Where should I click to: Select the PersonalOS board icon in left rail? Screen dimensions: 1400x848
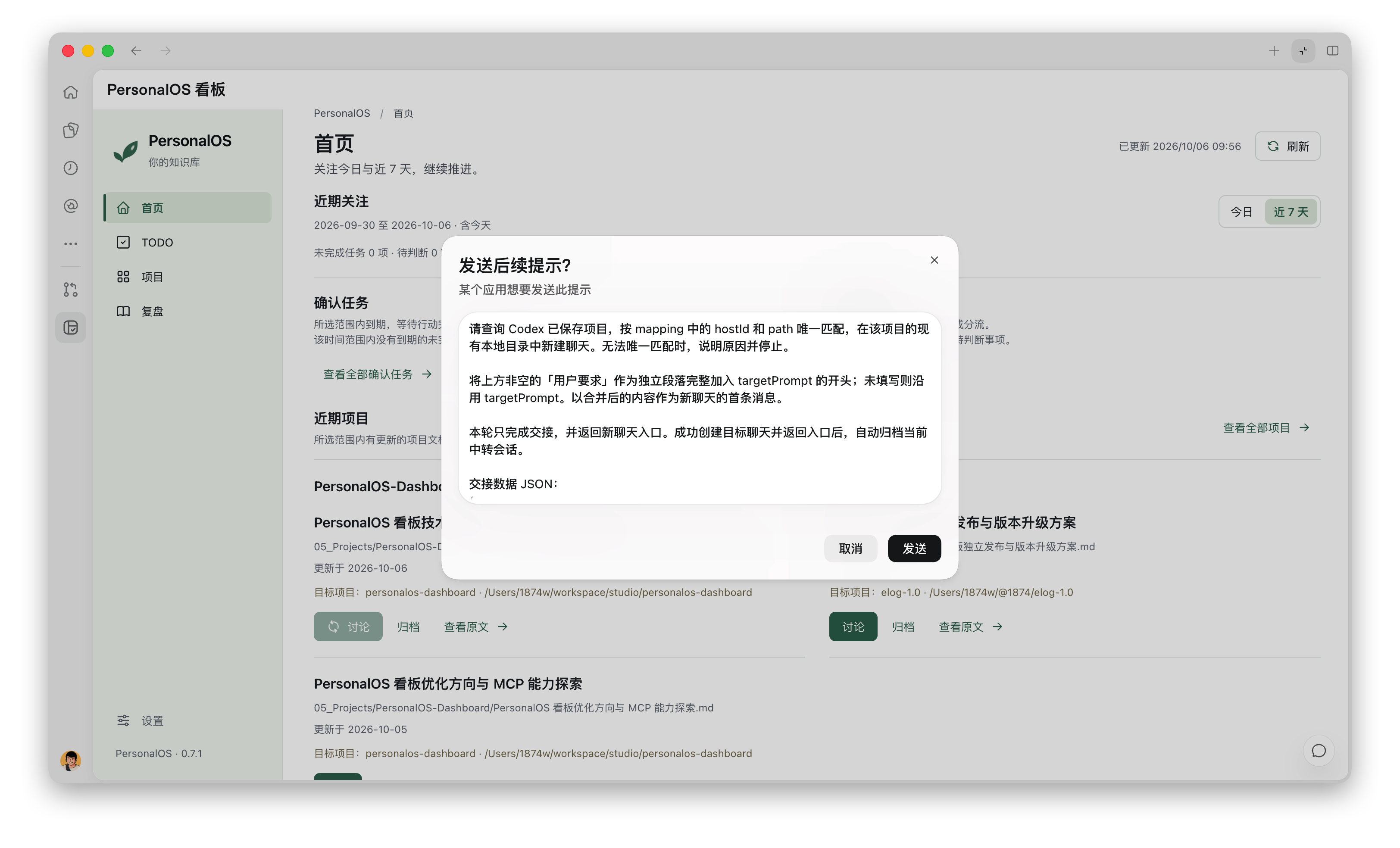pyautogui.click(x=70, y=328)
